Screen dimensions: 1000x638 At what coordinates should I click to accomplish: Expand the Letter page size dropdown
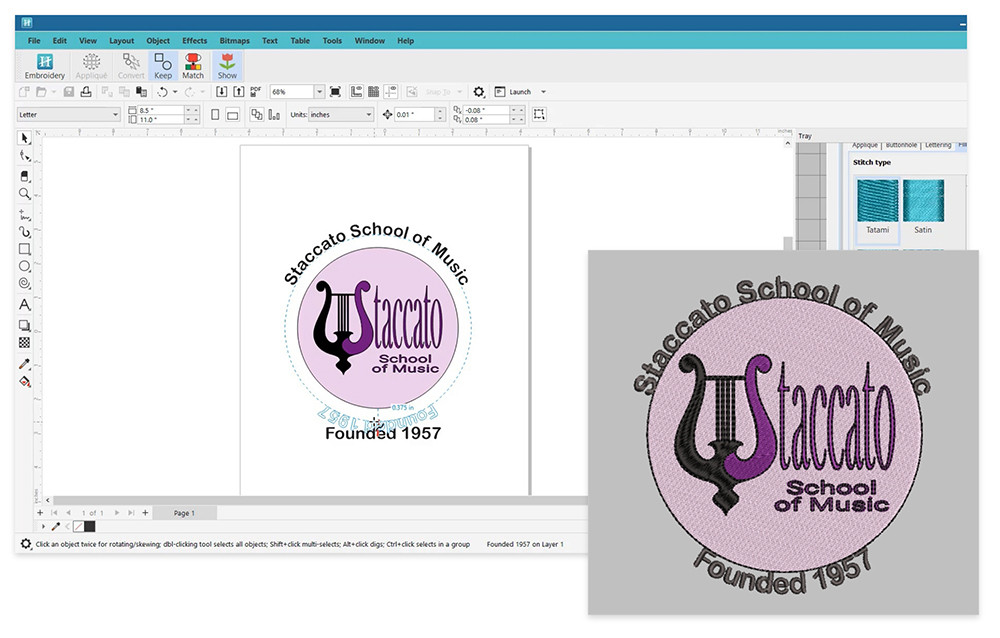tap(112, 114)
